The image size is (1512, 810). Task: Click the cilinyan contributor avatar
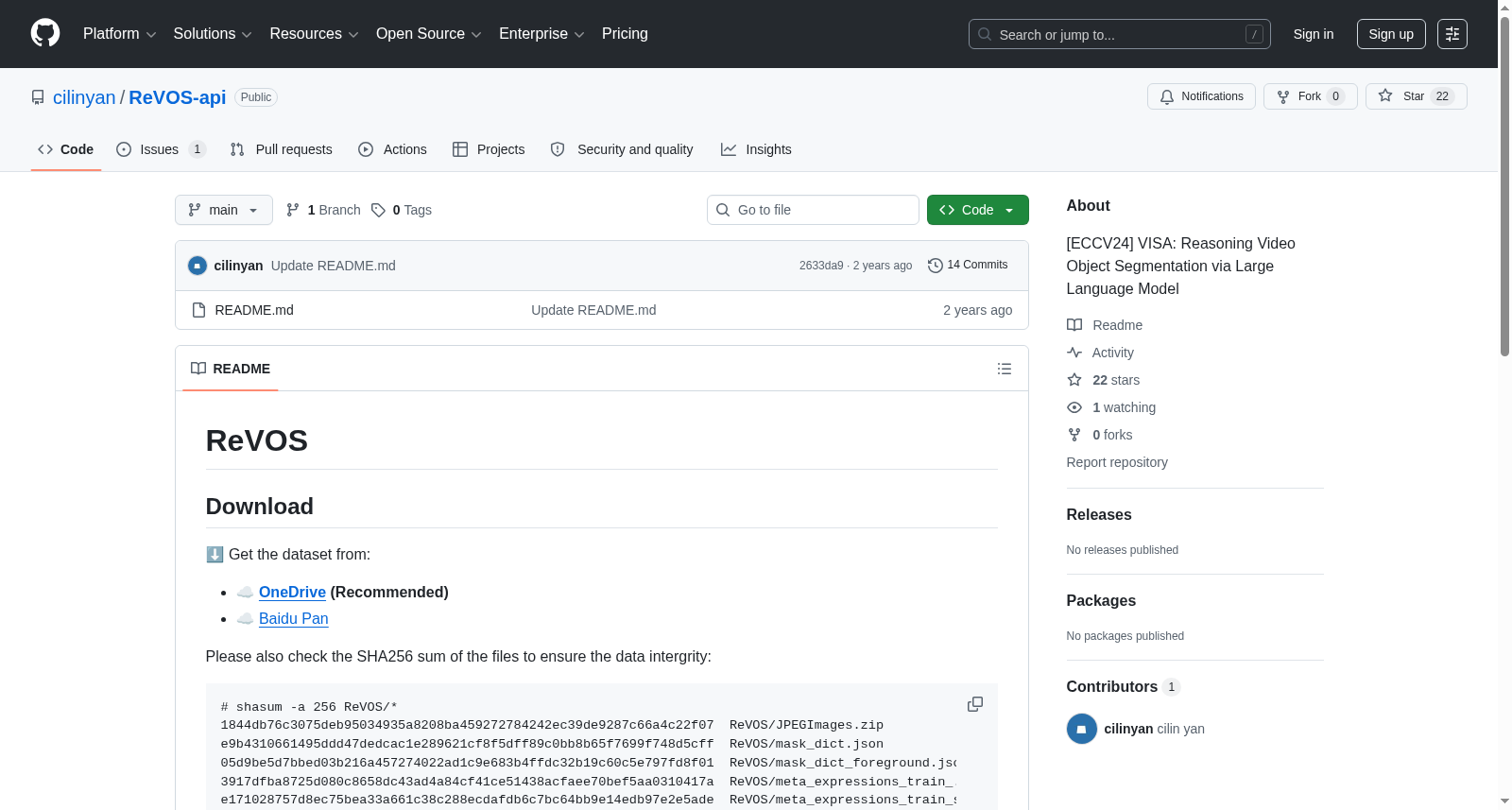pos(1082,729)
